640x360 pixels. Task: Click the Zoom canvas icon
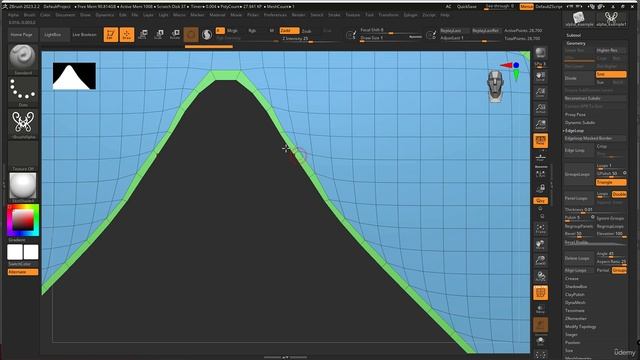pyautogui.click(x=540, y=93)
